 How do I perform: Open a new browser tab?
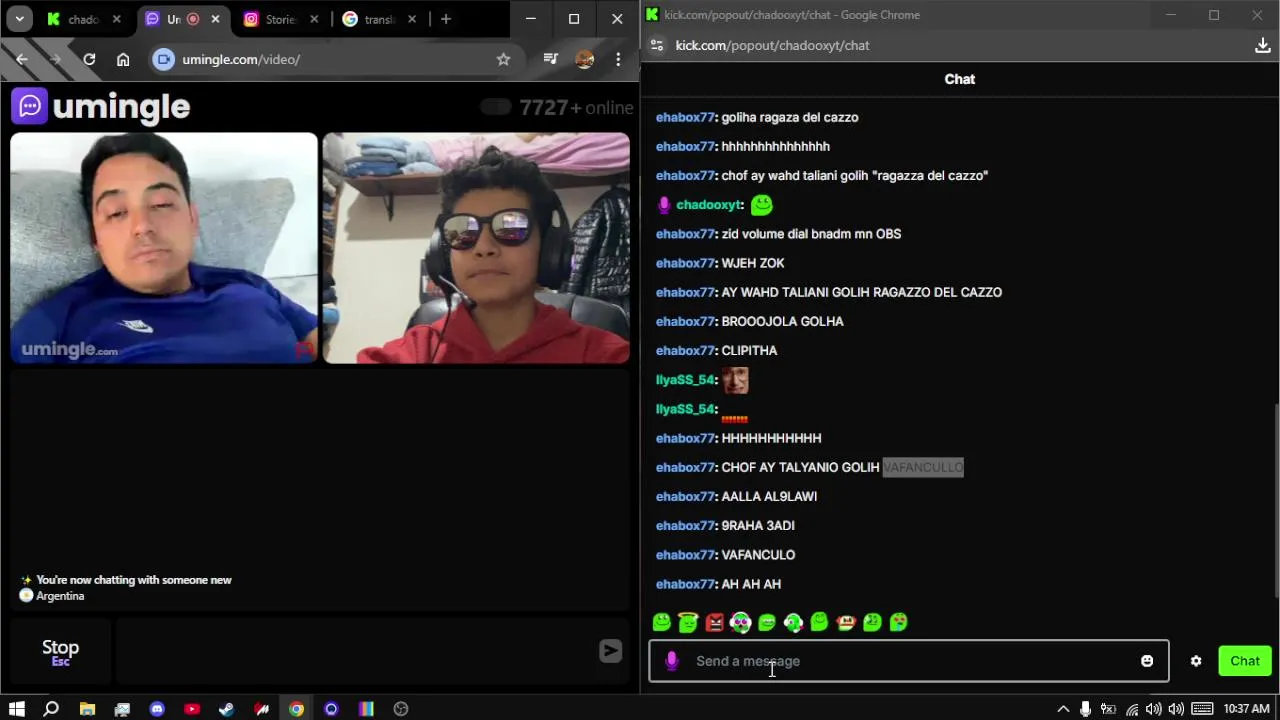pyautogui.click(x=446, y=19)
